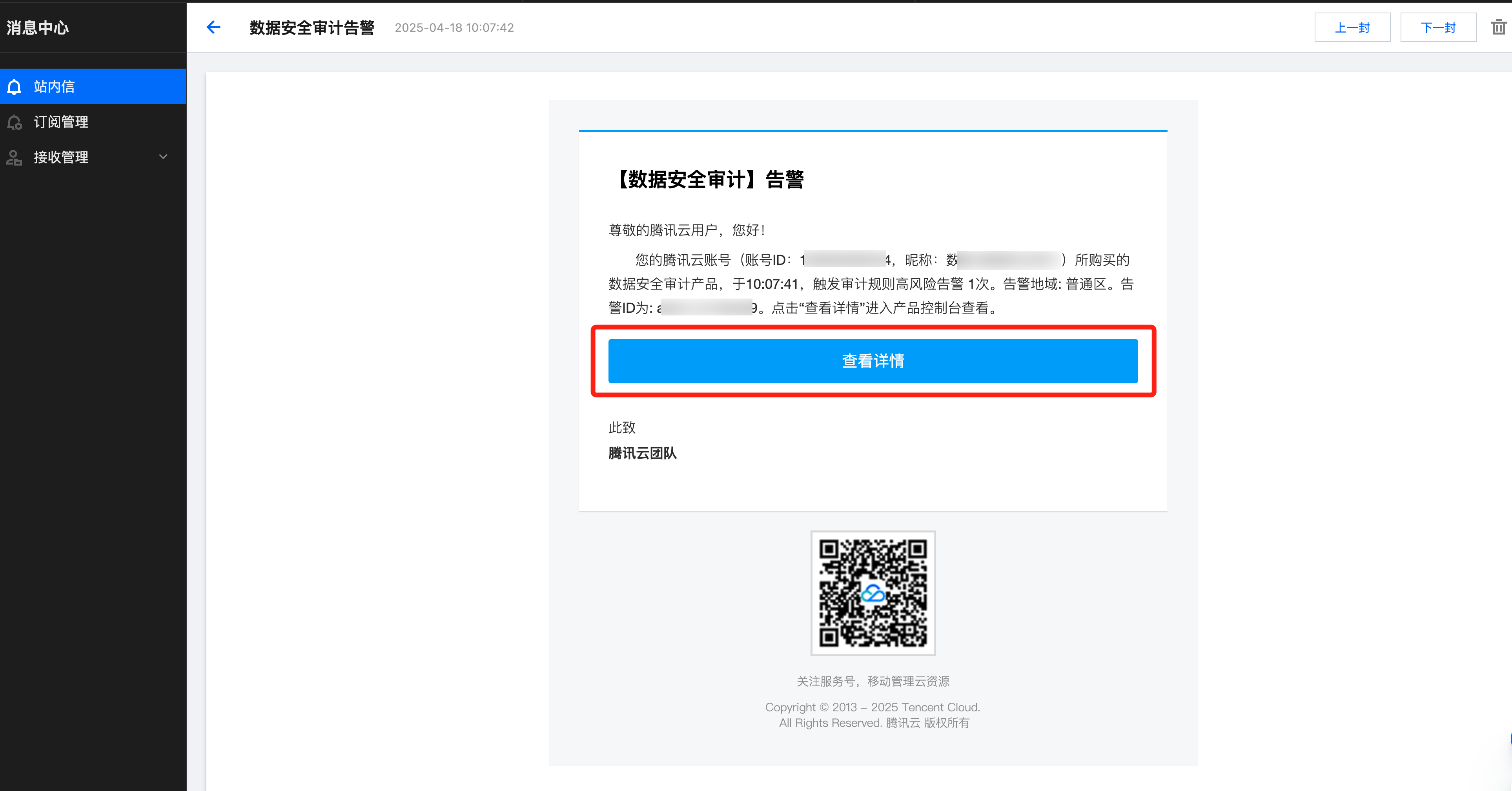
Task: Click the 消息中心 sidebar title
Action: (x=38, y=27)
